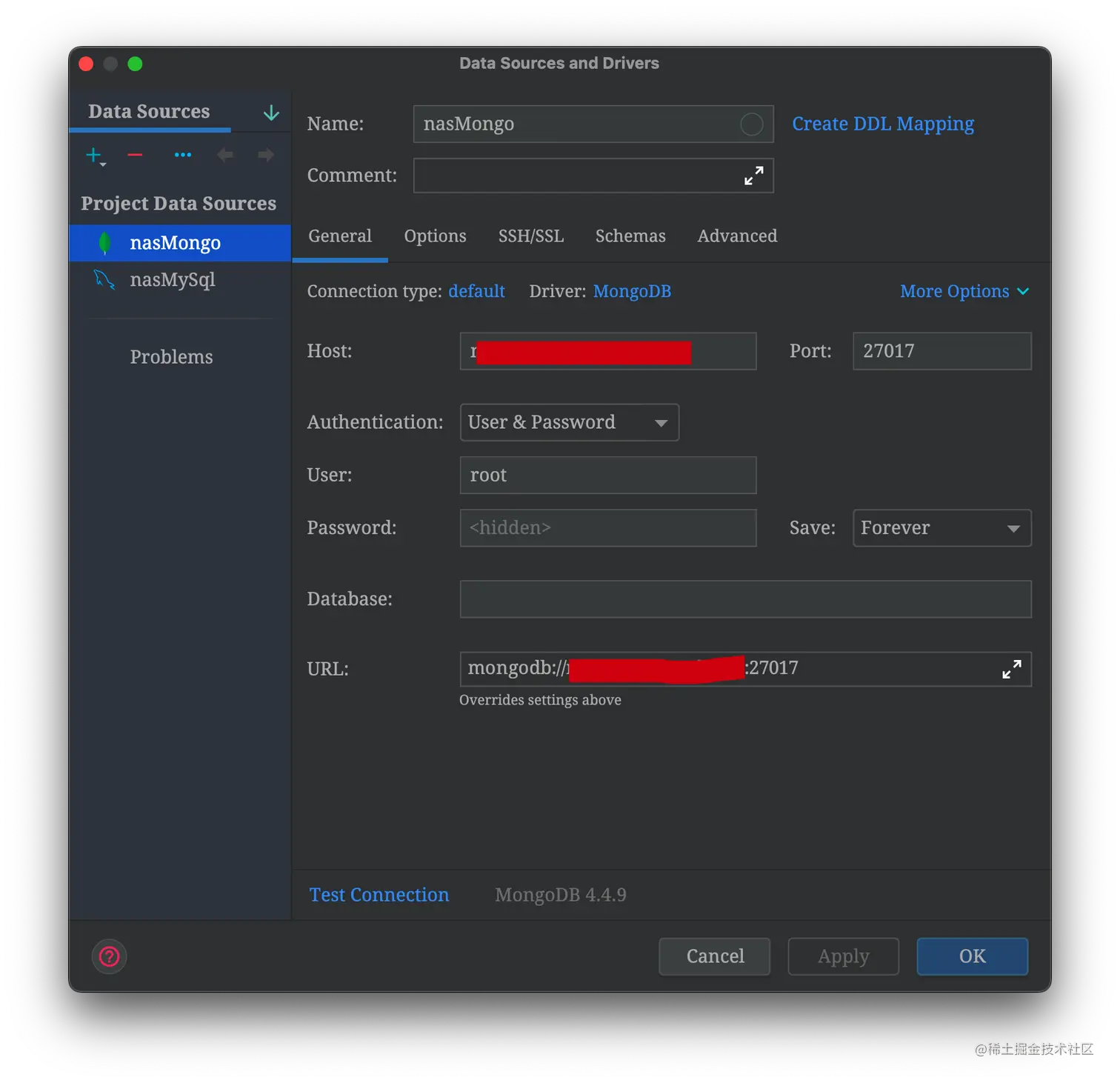Image resolution: width=1120 pixels, height=1083 pixels.
Task: Click the Cancel button
Action: 715,956
